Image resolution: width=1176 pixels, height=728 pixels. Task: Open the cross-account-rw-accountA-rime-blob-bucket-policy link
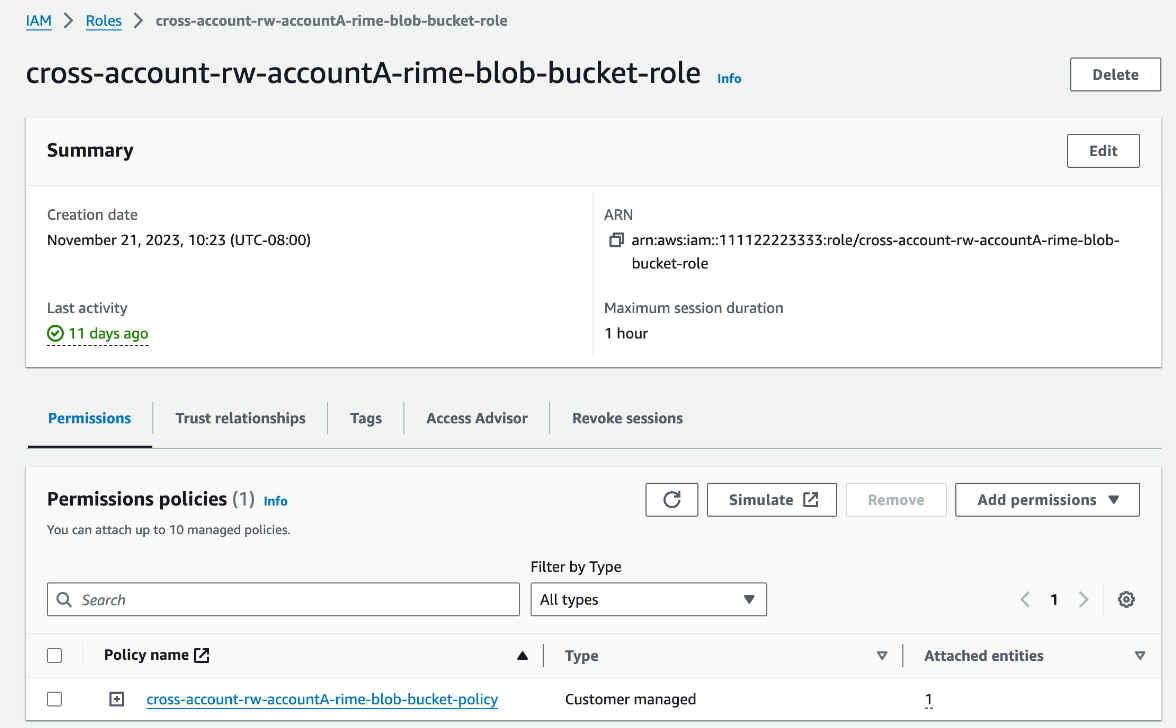pyautogui.click(x=322, y=699)
